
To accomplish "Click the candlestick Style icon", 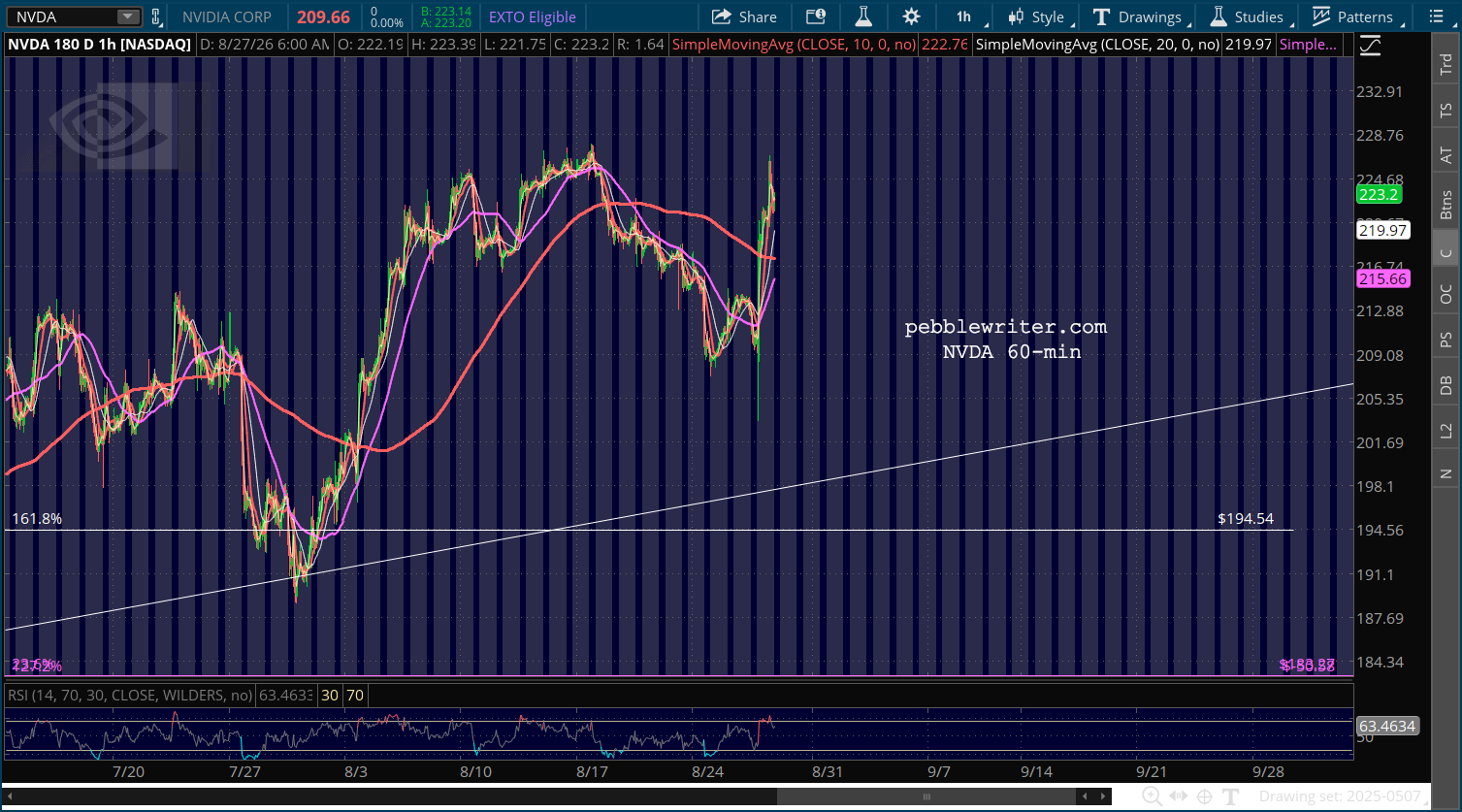I will tap(1016, 16).
